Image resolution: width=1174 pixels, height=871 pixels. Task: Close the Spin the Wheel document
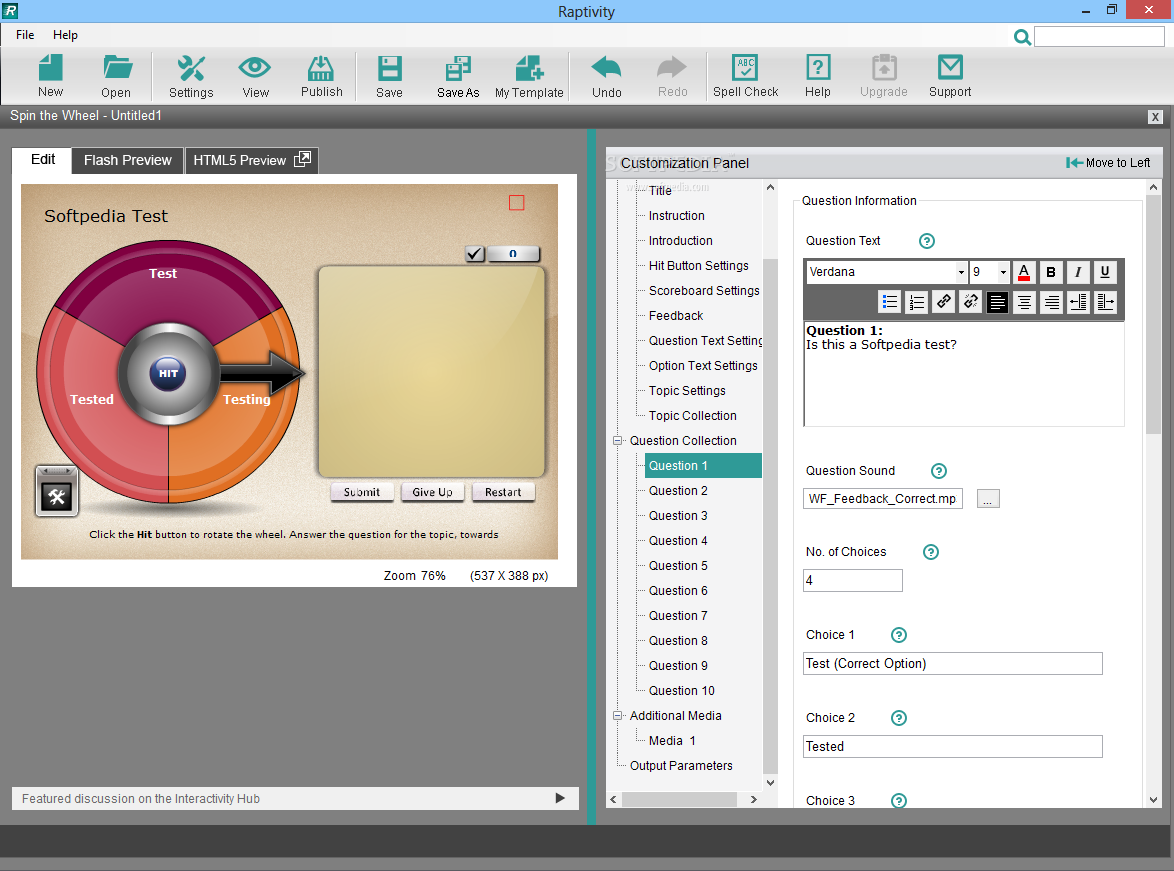1155,117
